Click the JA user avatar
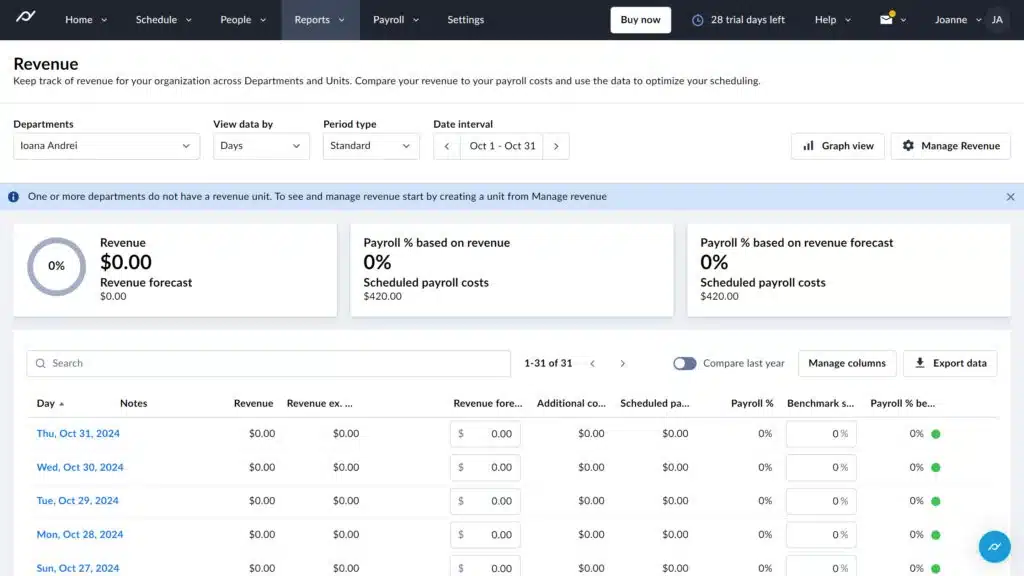This screenshot has height=576, width=1024. tap(996, 20)
